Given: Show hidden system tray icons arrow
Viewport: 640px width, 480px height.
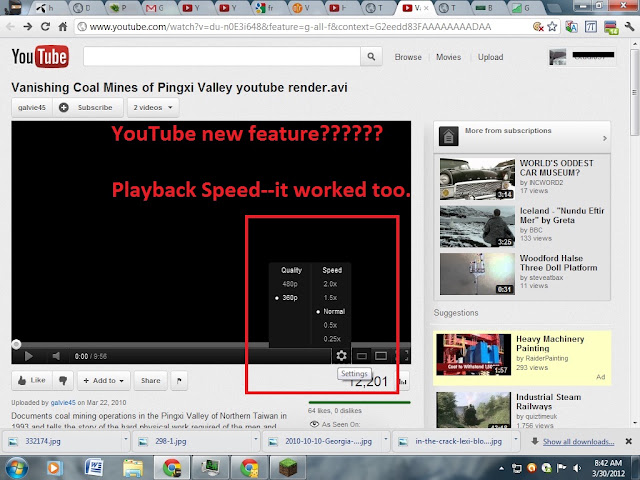Looking at the screenshot, I should (501, 468).
